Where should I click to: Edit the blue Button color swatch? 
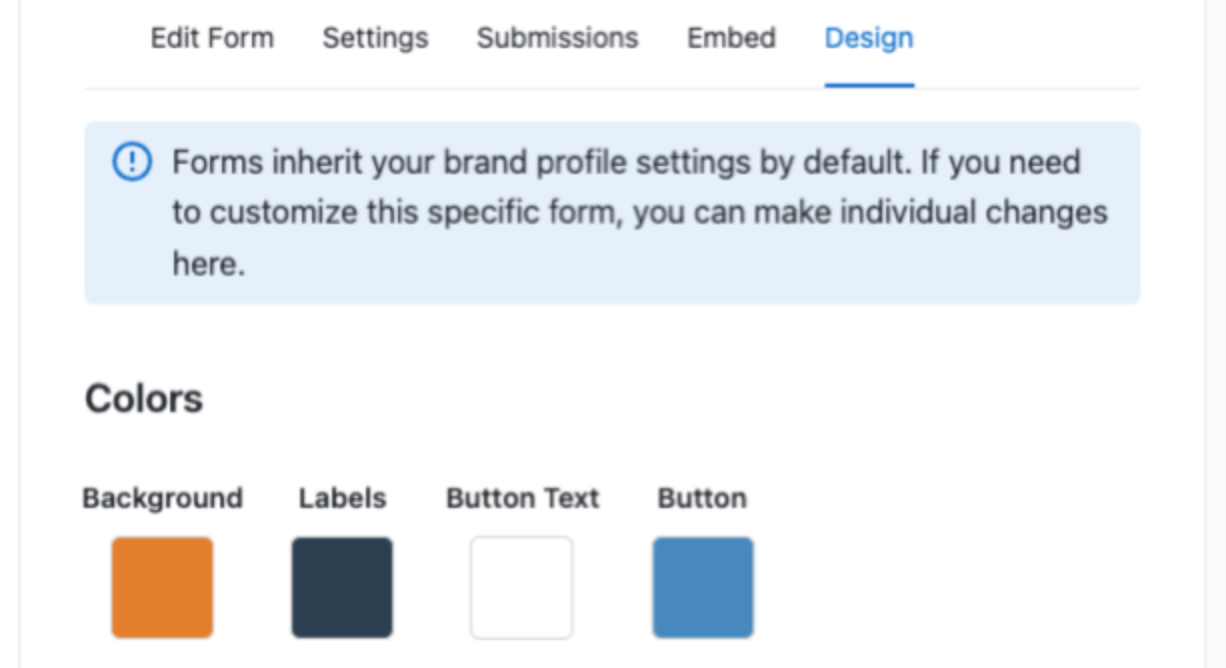point(703,587)
